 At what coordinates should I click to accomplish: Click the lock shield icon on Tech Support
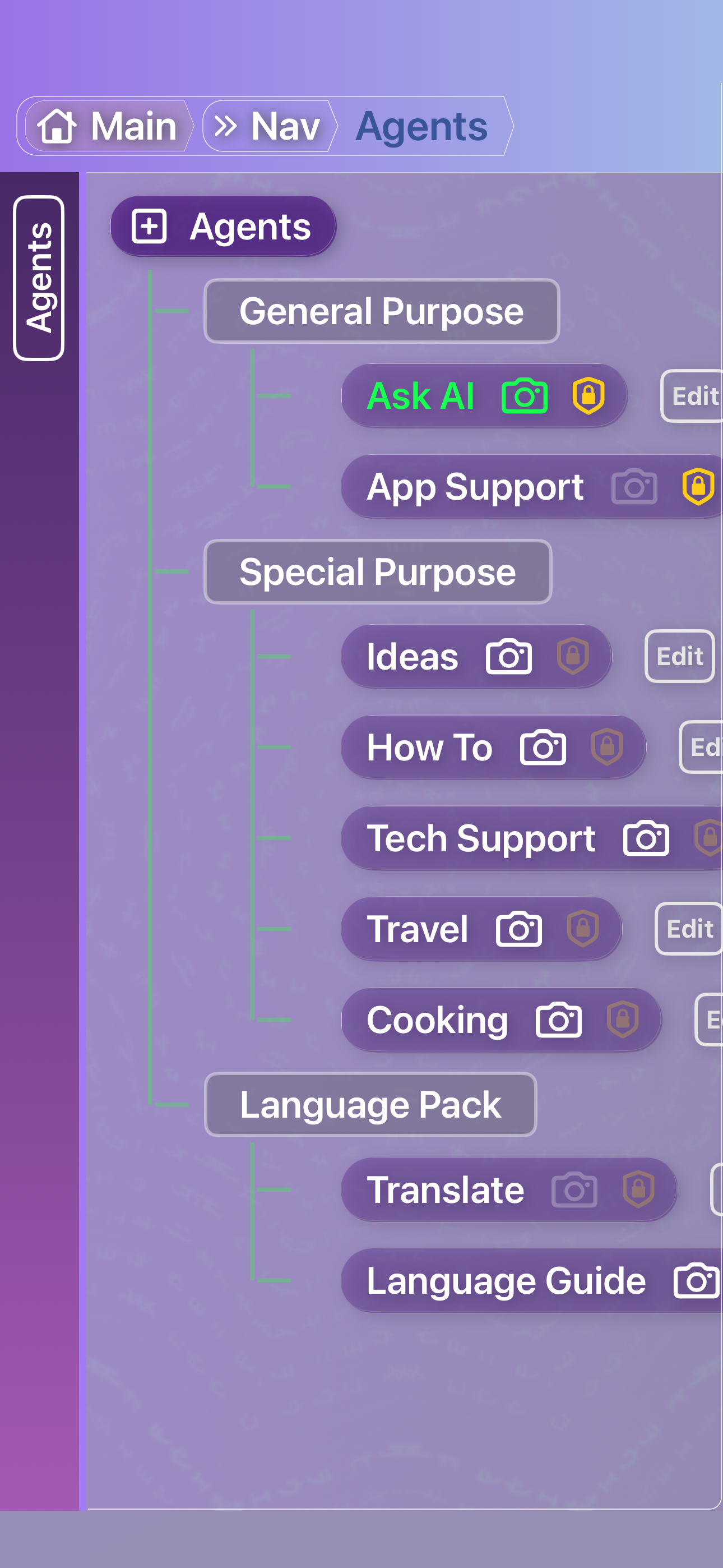(x=708, y=838)
